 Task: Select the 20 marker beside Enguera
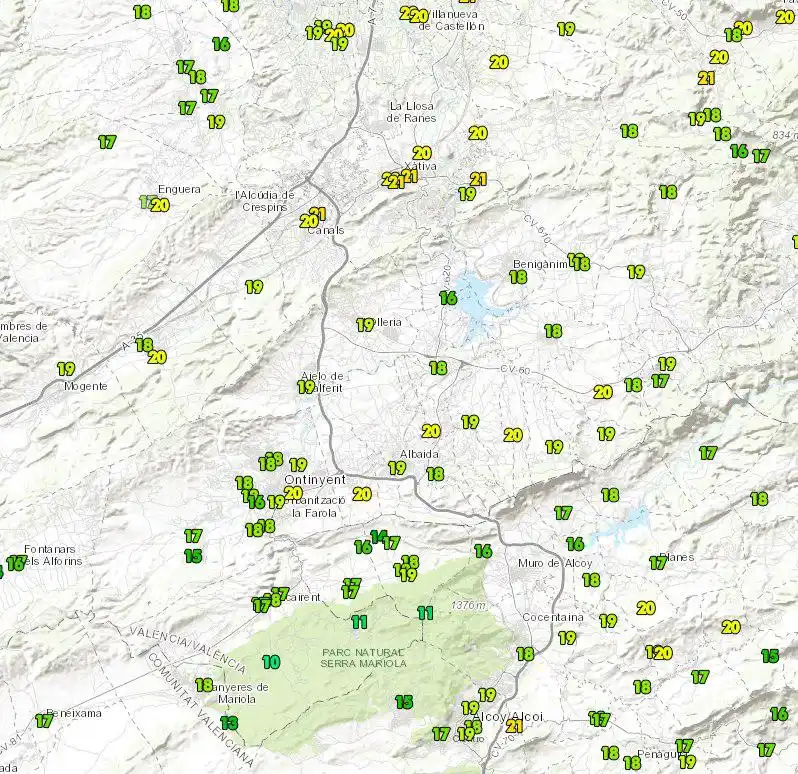[160, 205]
